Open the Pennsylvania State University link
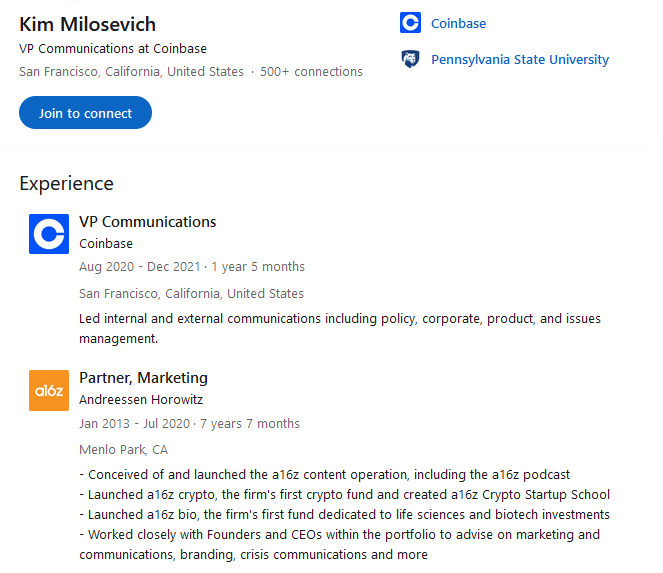This screenshot has height=573, width=663. pos(520,60)
